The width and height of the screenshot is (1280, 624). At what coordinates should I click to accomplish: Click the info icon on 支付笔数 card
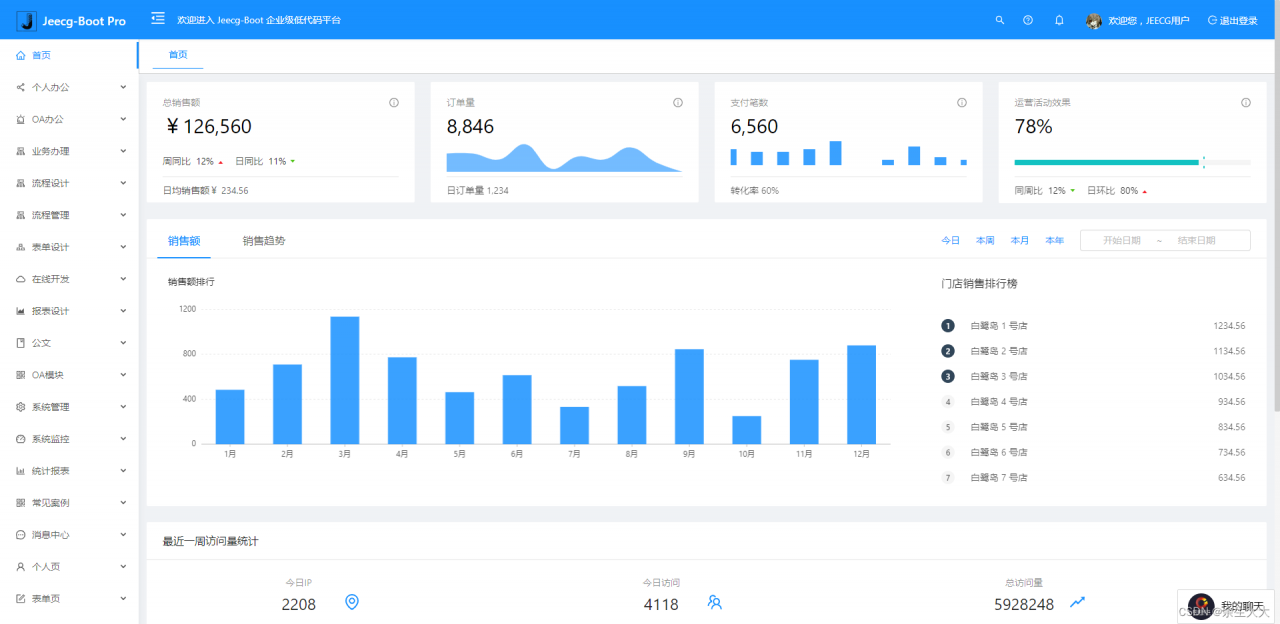962,102
